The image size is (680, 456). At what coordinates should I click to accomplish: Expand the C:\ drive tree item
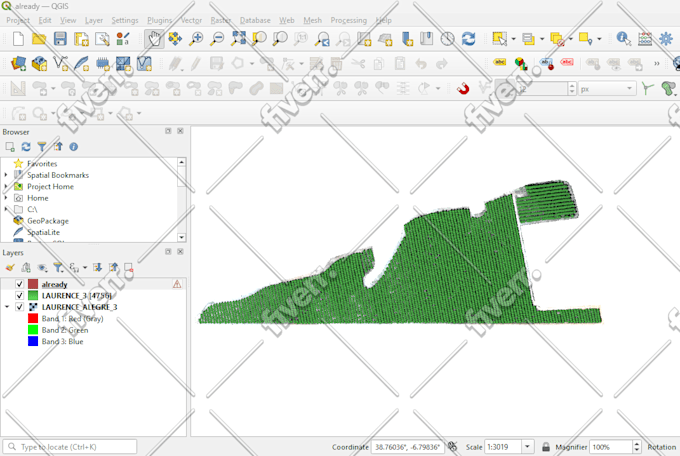point(6,209)
